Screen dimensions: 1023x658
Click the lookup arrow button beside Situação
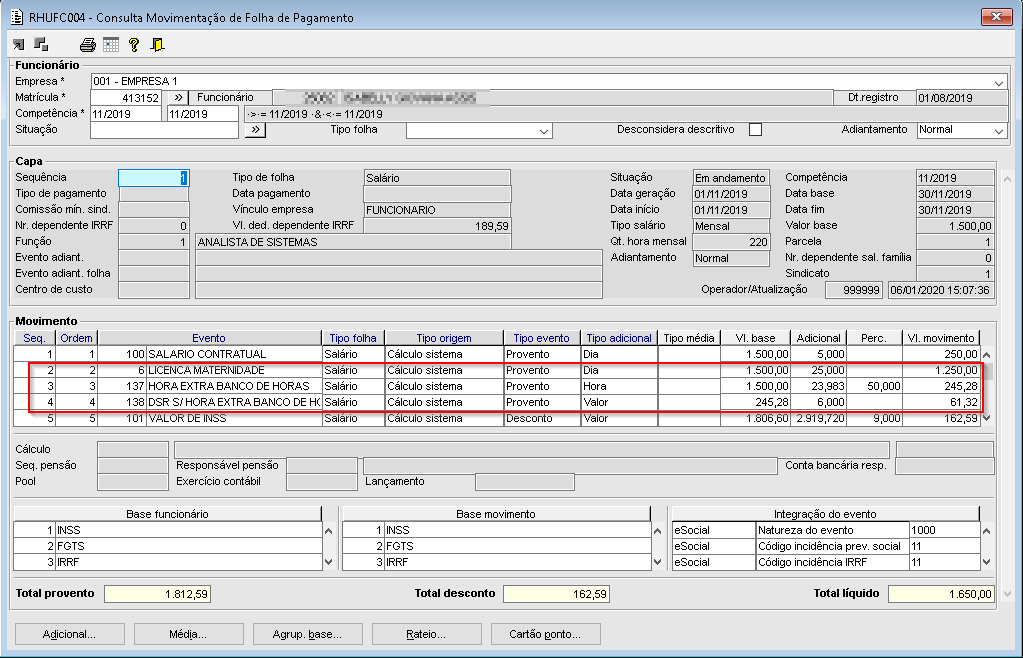click(254, 130)
